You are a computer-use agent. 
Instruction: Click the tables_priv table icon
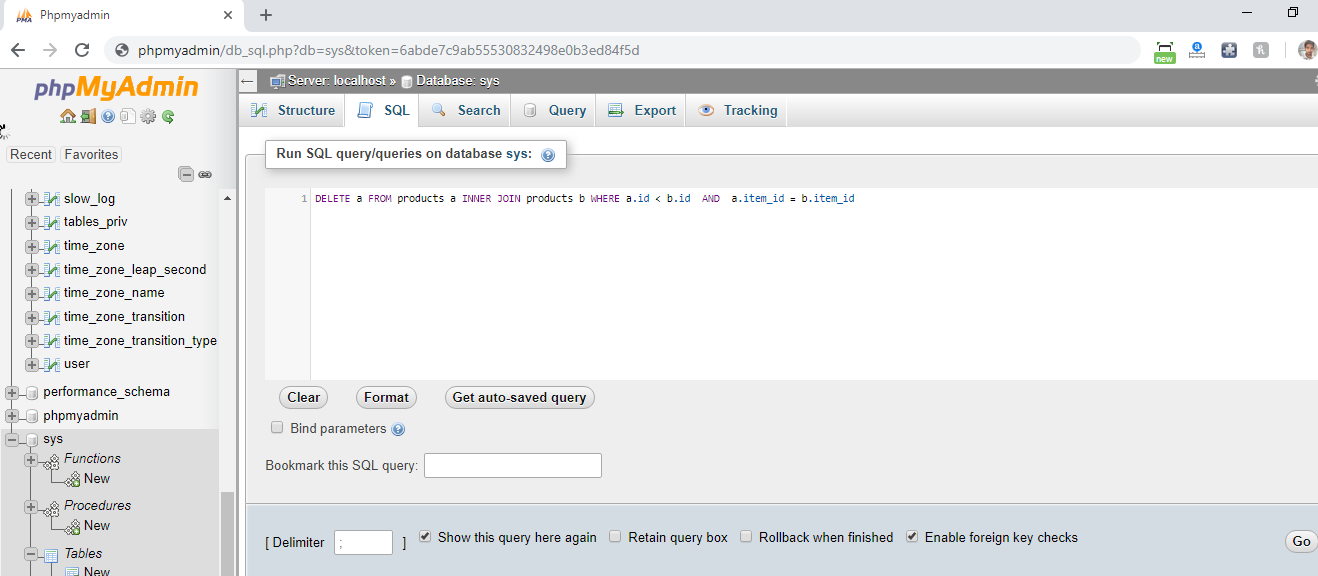click(x=52, y=222)
